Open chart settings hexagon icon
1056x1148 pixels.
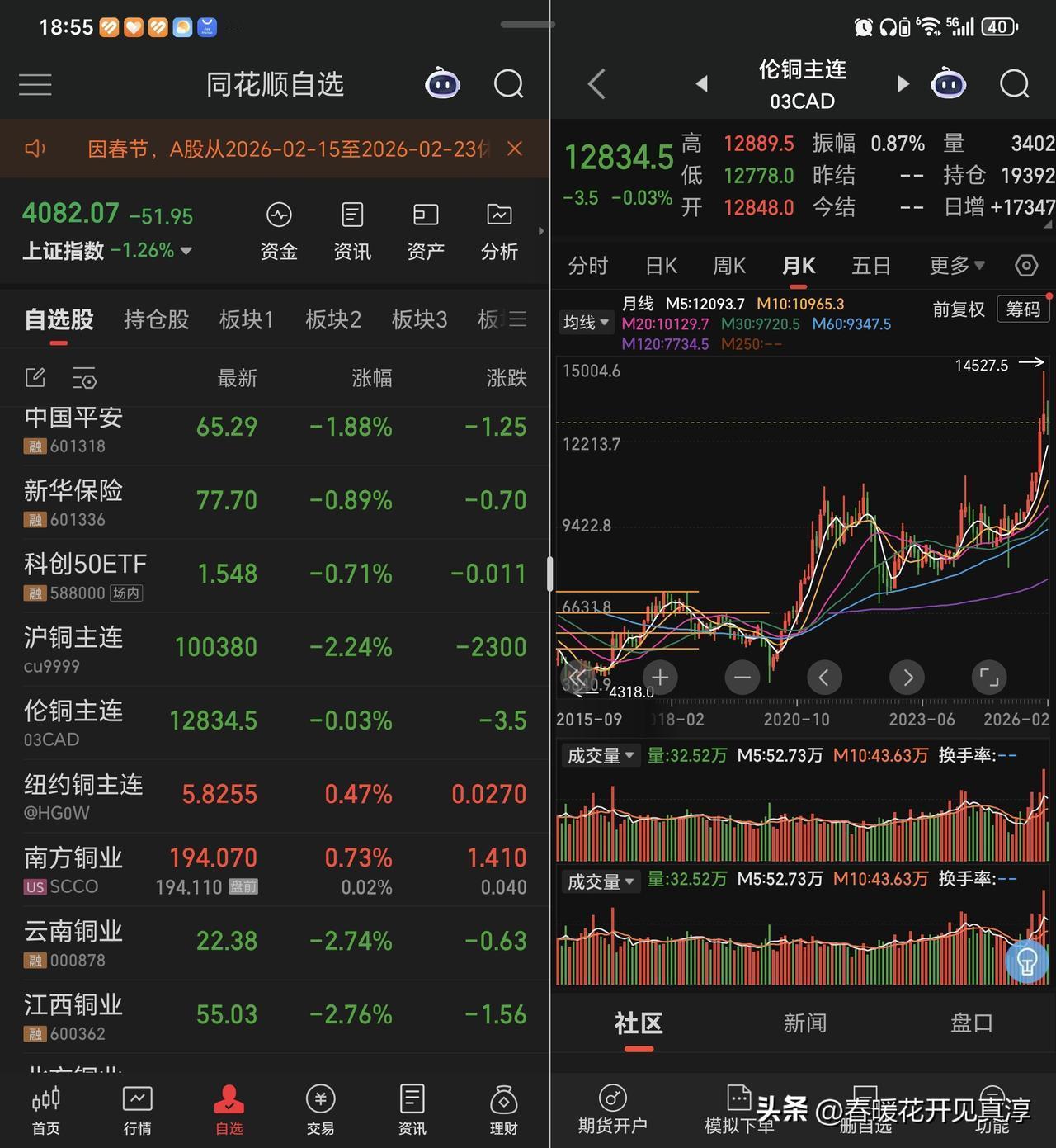pos(1026,266)
